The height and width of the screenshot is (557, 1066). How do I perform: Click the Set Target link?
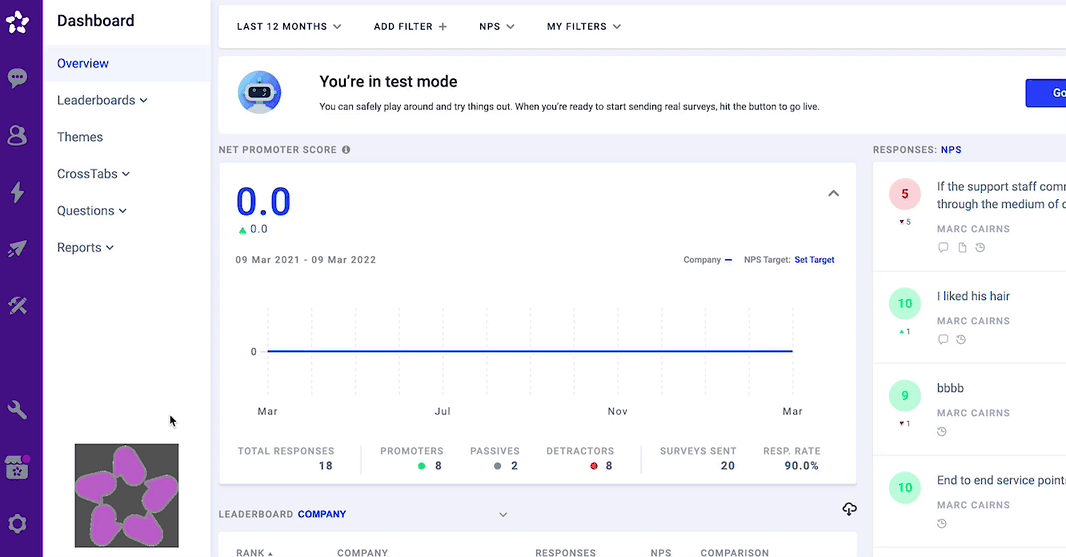814,260
